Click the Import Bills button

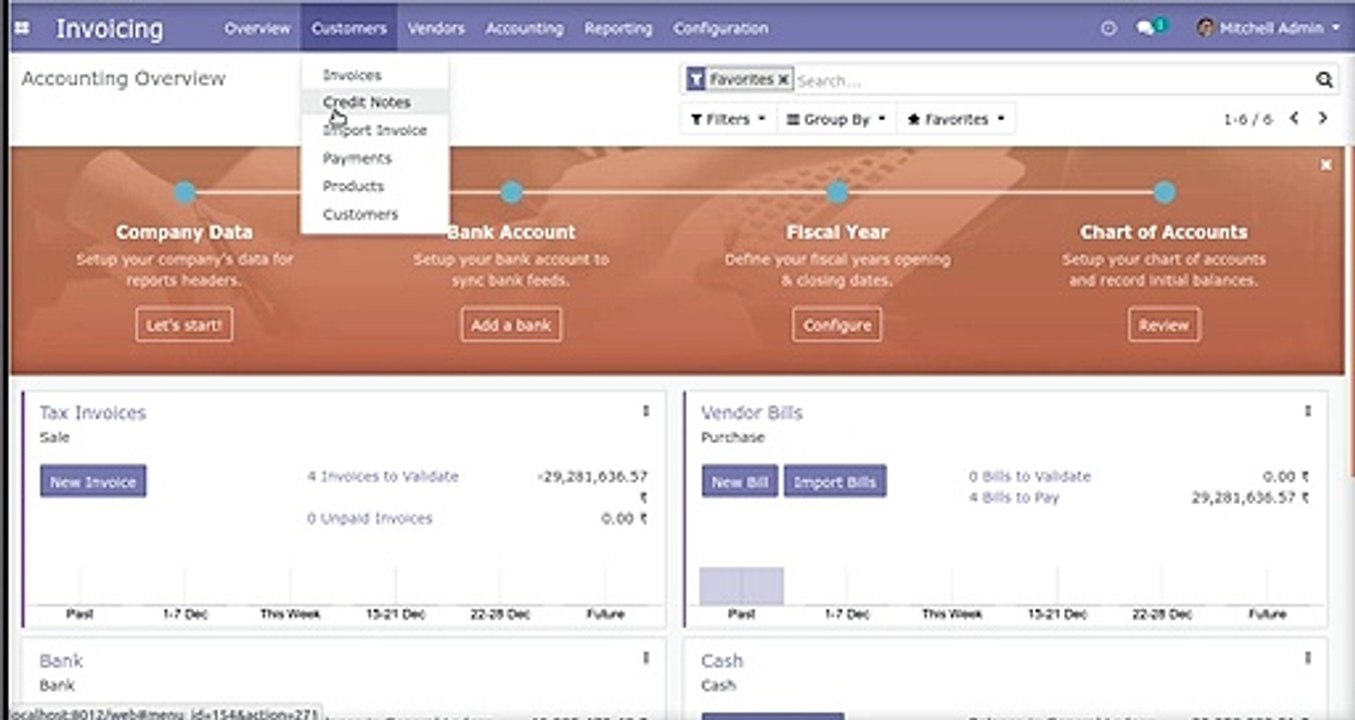click(835, 481)
